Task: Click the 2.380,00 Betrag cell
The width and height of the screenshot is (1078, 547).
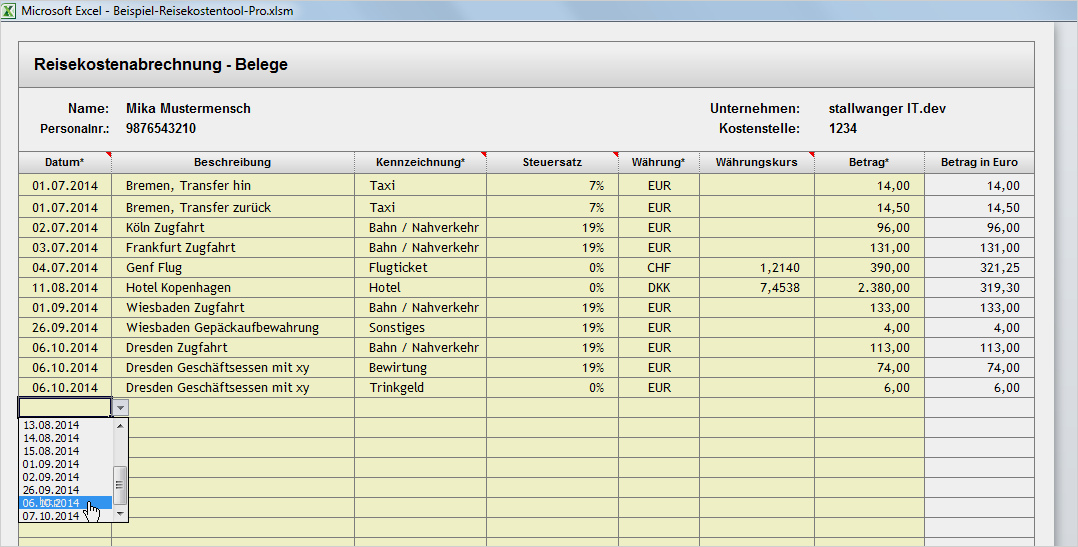Action: (869, 287)
